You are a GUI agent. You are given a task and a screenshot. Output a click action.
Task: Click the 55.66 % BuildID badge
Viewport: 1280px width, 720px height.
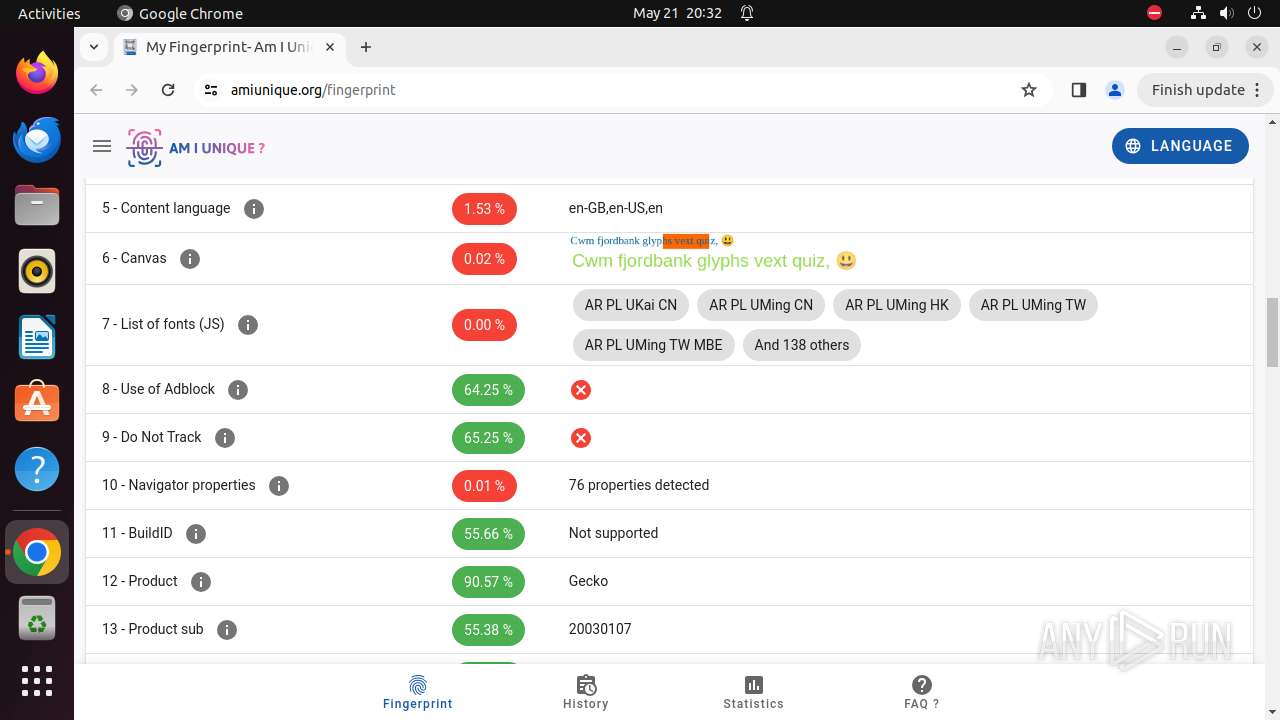(488, 534)
